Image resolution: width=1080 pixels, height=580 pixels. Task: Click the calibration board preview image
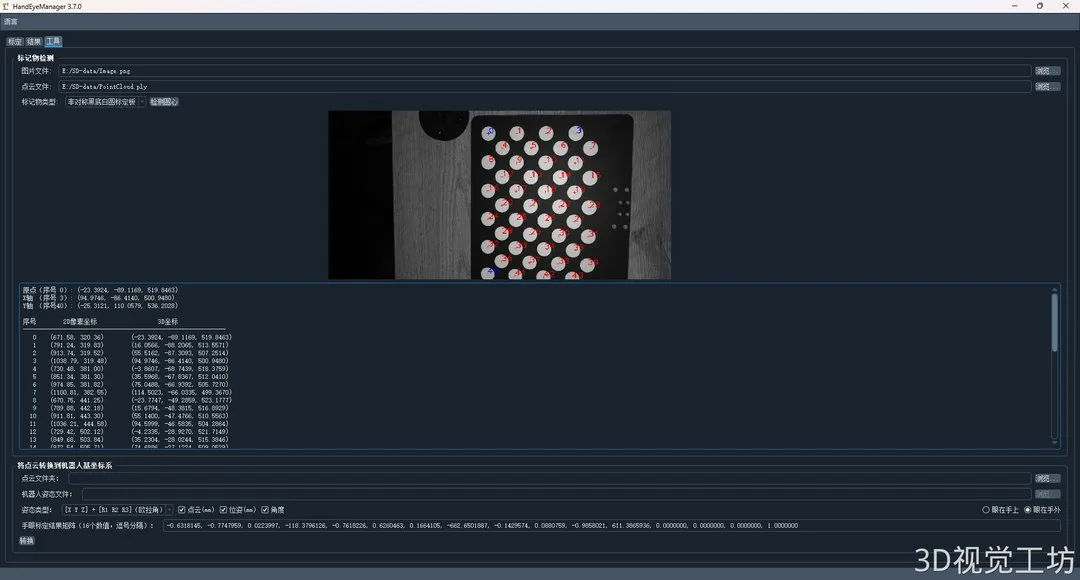click(x=499, y=195)
